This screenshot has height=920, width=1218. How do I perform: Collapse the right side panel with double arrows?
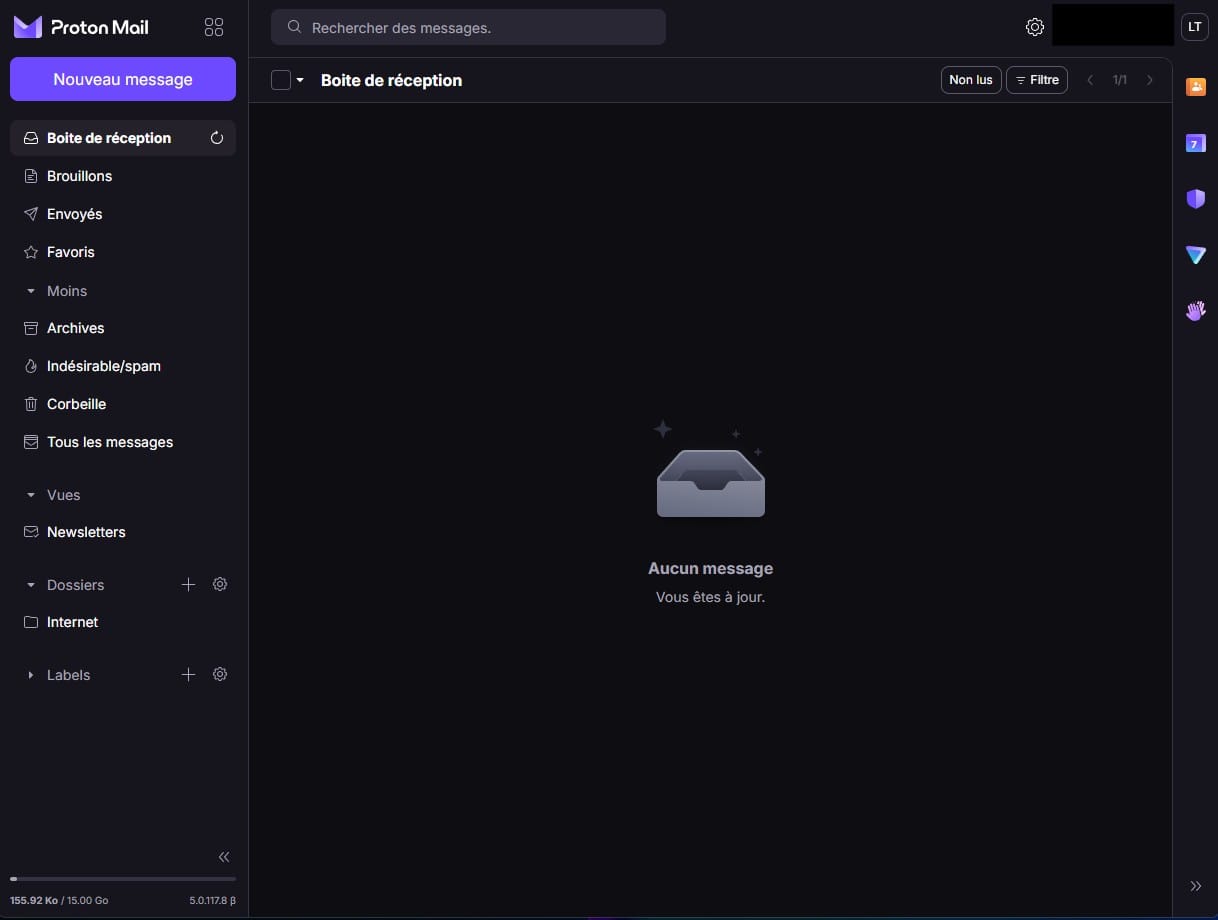(x=1196, y=886)
